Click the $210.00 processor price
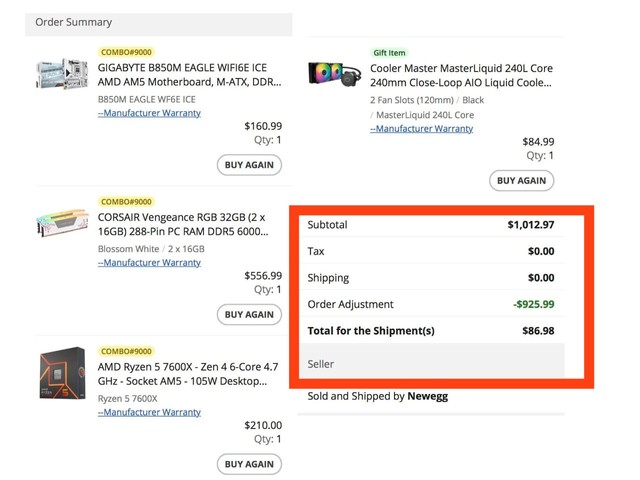The height and width of the screenshot is (480, 640). click(263, 425)
